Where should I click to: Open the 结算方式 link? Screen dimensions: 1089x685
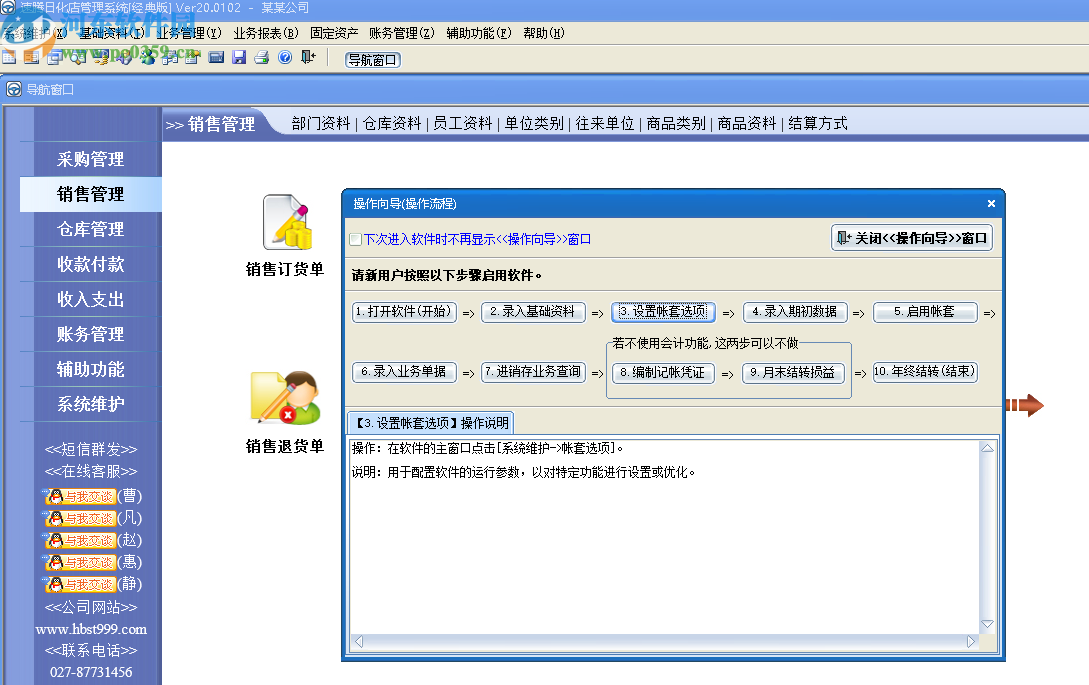click(818, 124)
